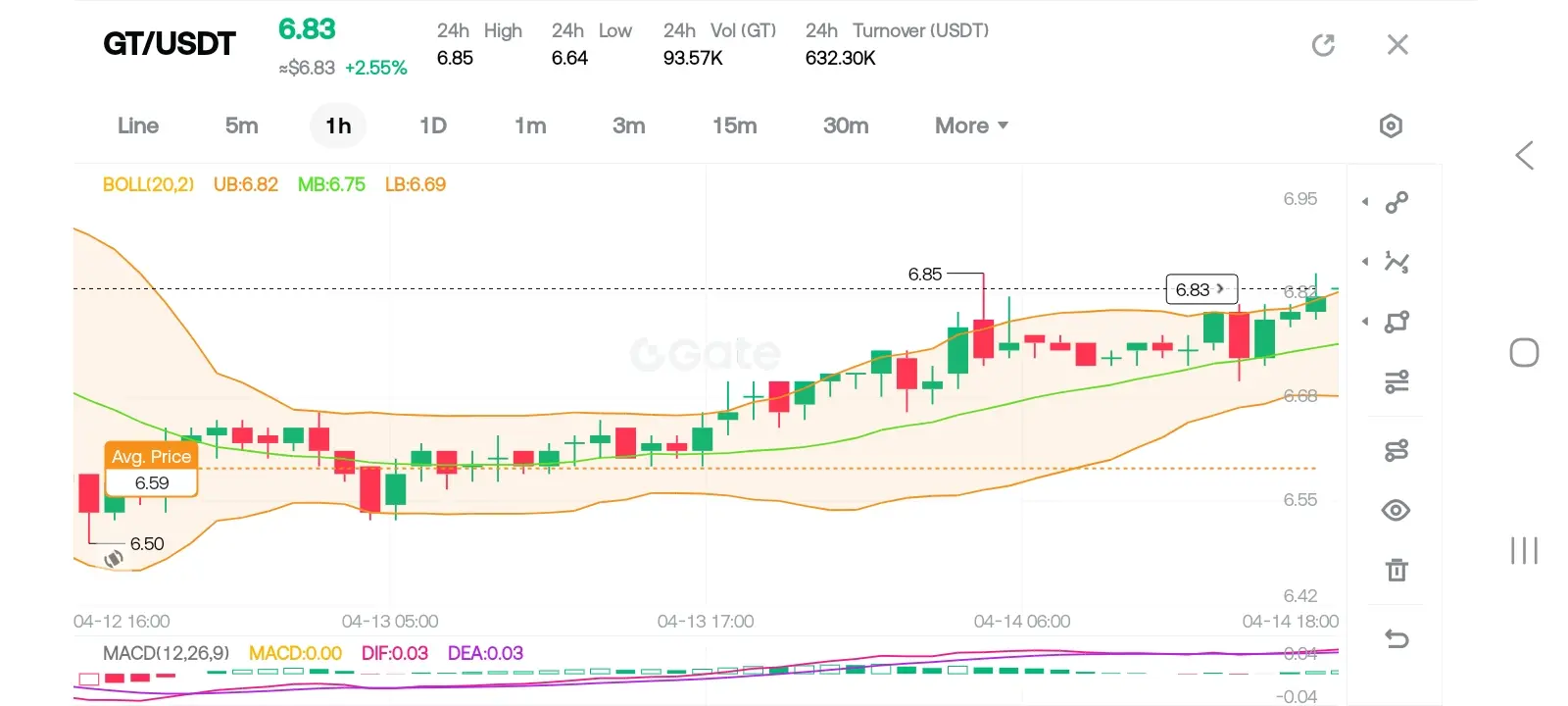The image size is (1568, 706).
Task: Select the zigzag pattern drawing tool
Action: pyautogui.click(x=1396, y=262)
